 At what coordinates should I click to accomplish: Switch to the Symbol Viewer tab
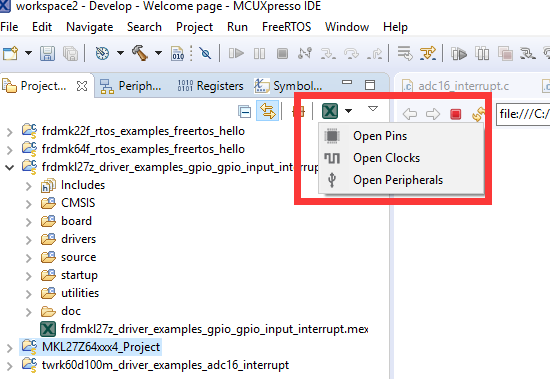pyautogui.click(x=288, y=86)
